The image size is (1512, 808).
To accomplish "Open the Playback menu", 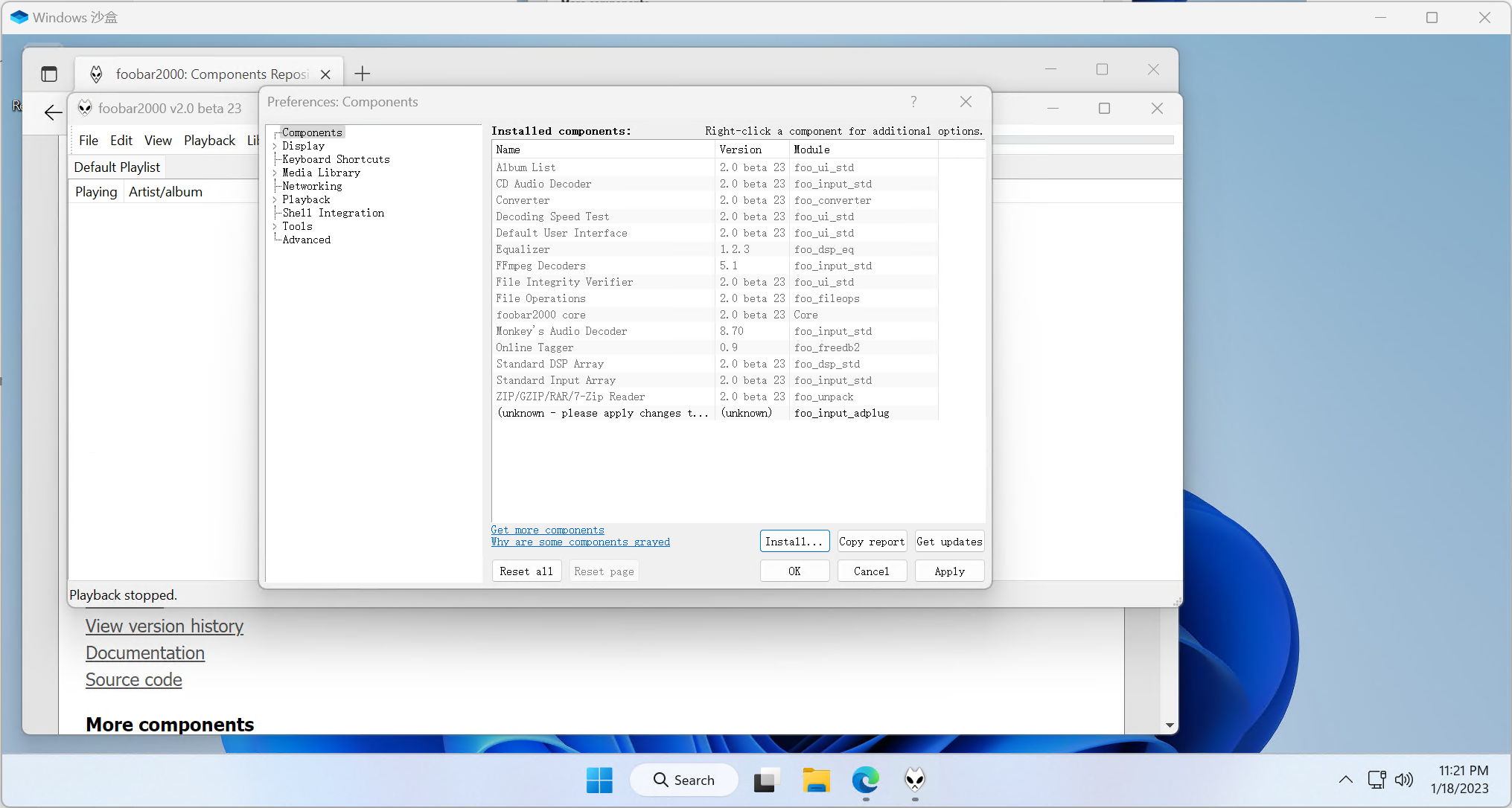I will [x=209, y=141].
